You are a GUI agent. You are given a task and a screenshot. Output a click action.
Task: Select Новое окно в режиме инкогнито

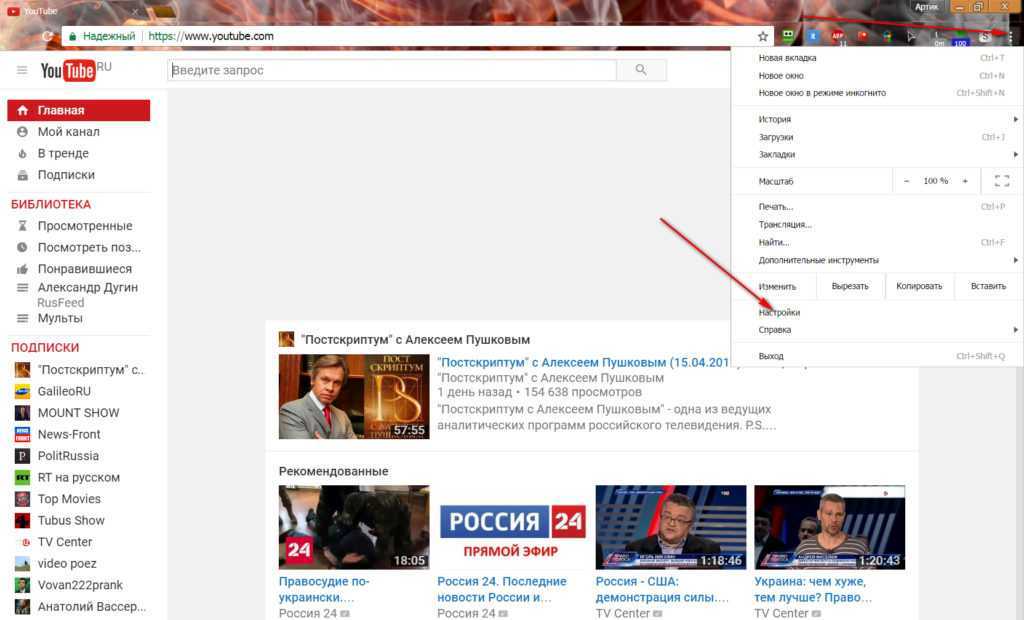(x=822, y=93)
